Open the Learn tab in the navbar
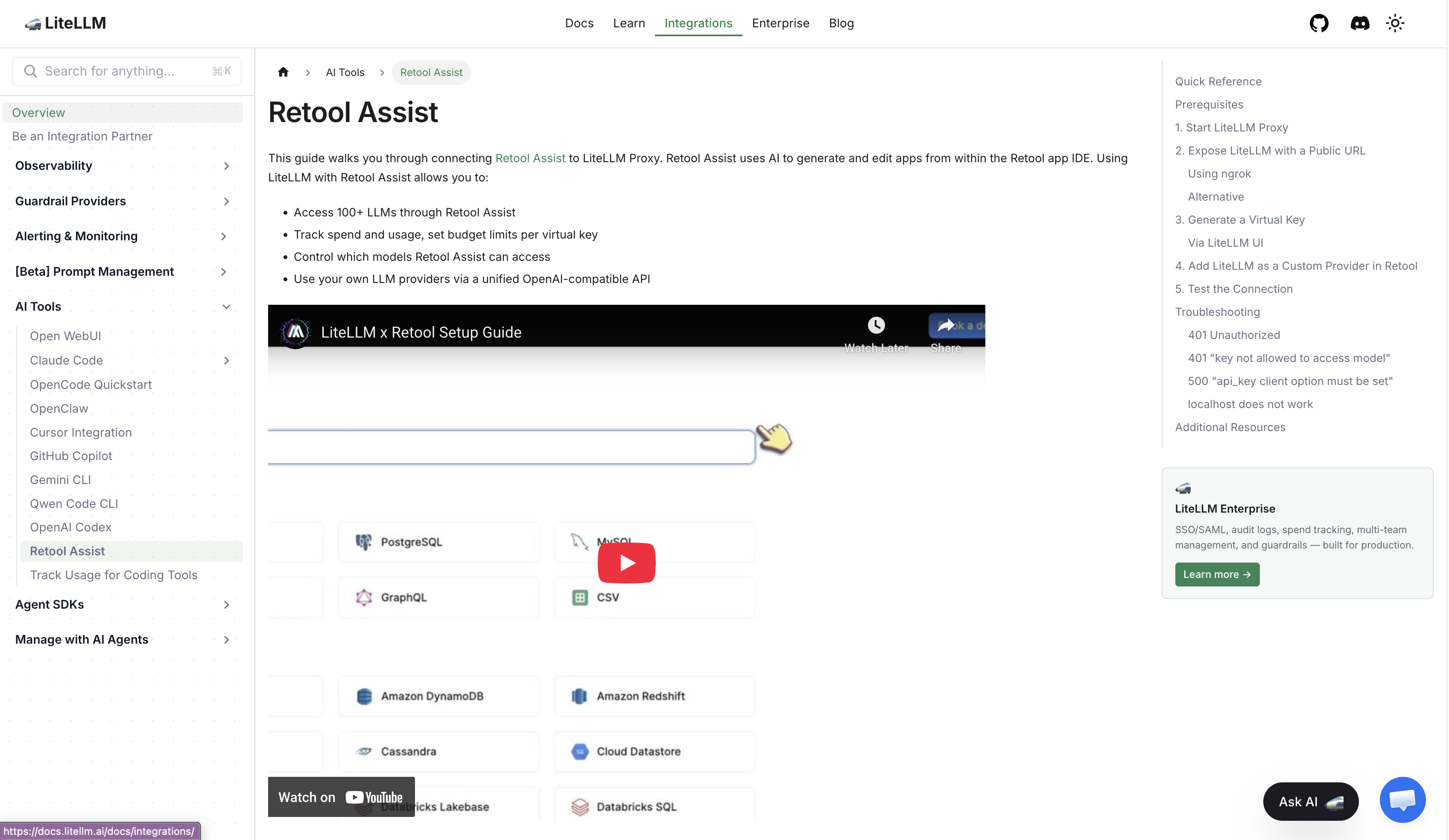Image resolution: width=1449 pixels, height=840 pixels. click(628, 23)
